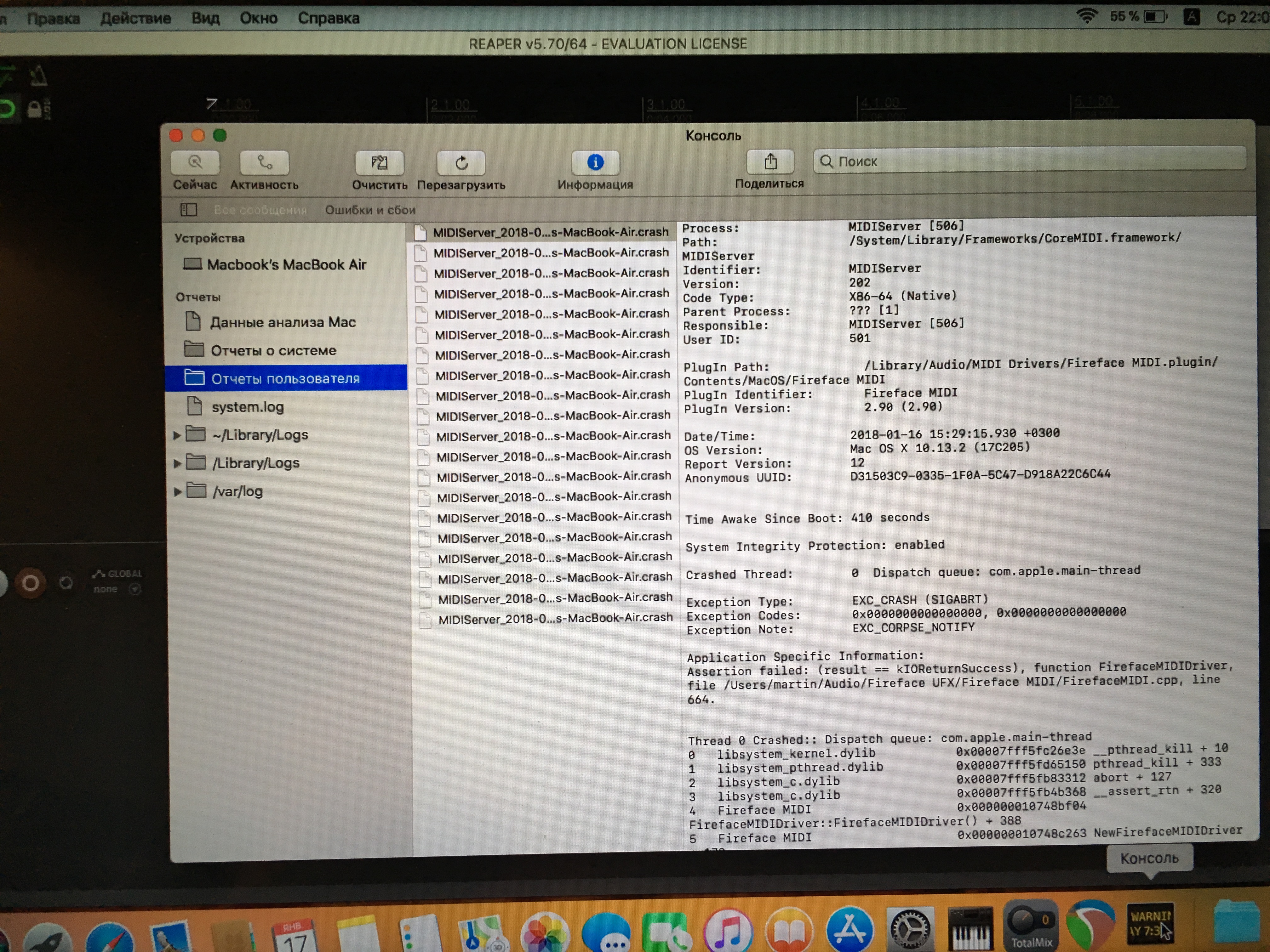Open the Справка menu
Image resolution: width=1270 pixels, height=952 pixels.
coord(329,18)
